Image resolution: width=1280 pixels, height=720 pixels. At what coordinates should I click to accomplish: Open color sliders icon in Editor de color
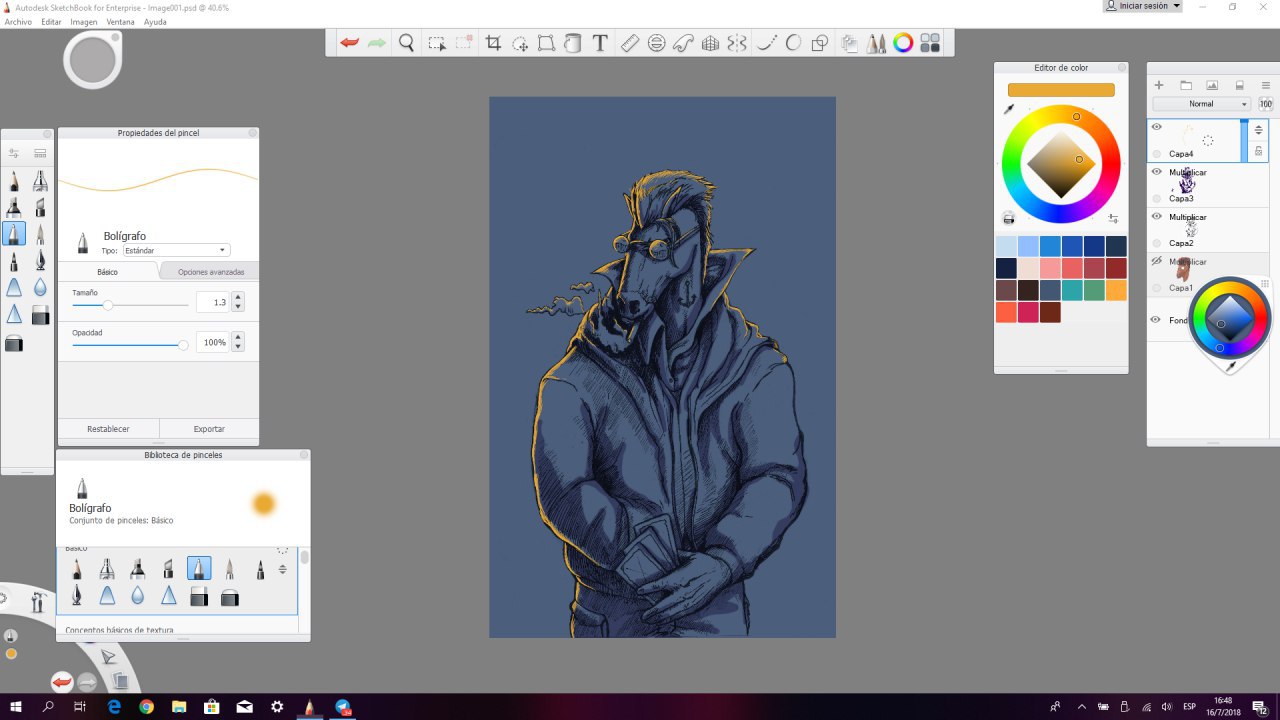pyautogui.click(x=1113, y=218)
